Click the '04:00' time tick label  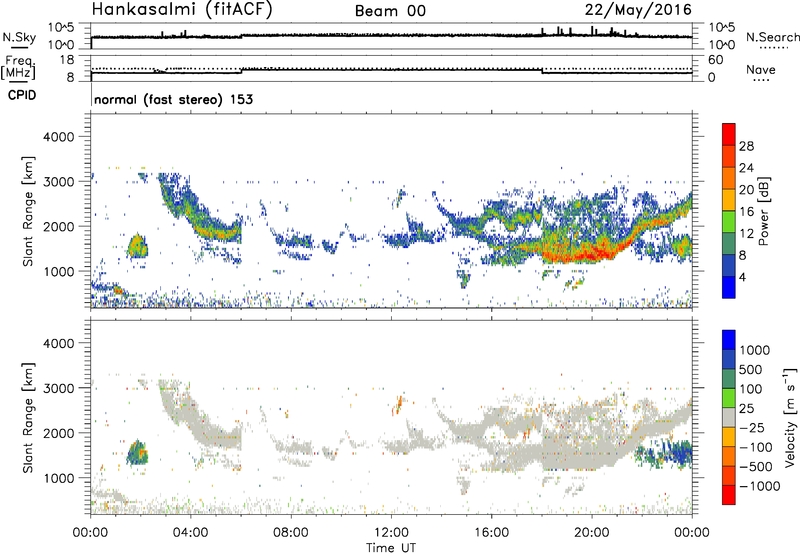click(191, 533)
